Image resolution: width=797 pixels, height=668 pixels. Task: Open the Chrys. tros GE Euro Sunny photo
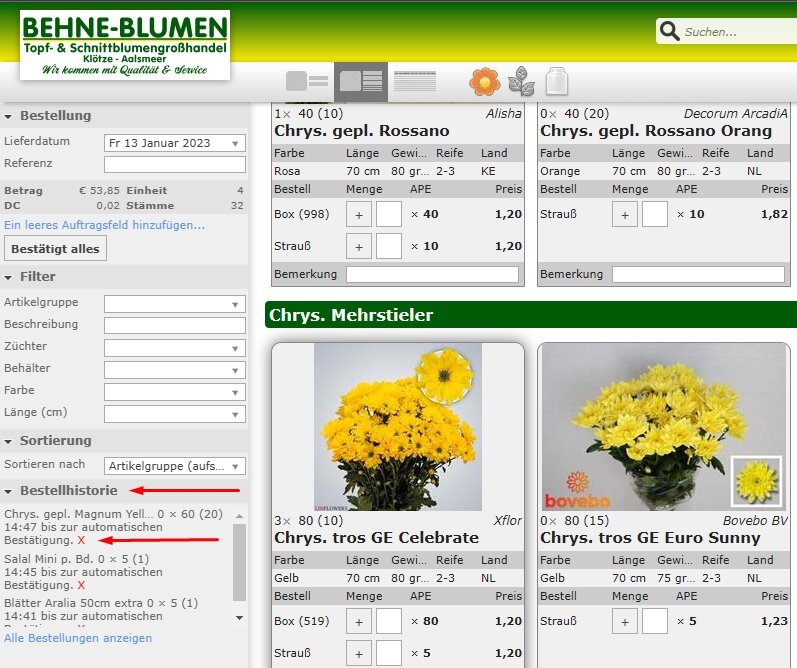(663, 427)
